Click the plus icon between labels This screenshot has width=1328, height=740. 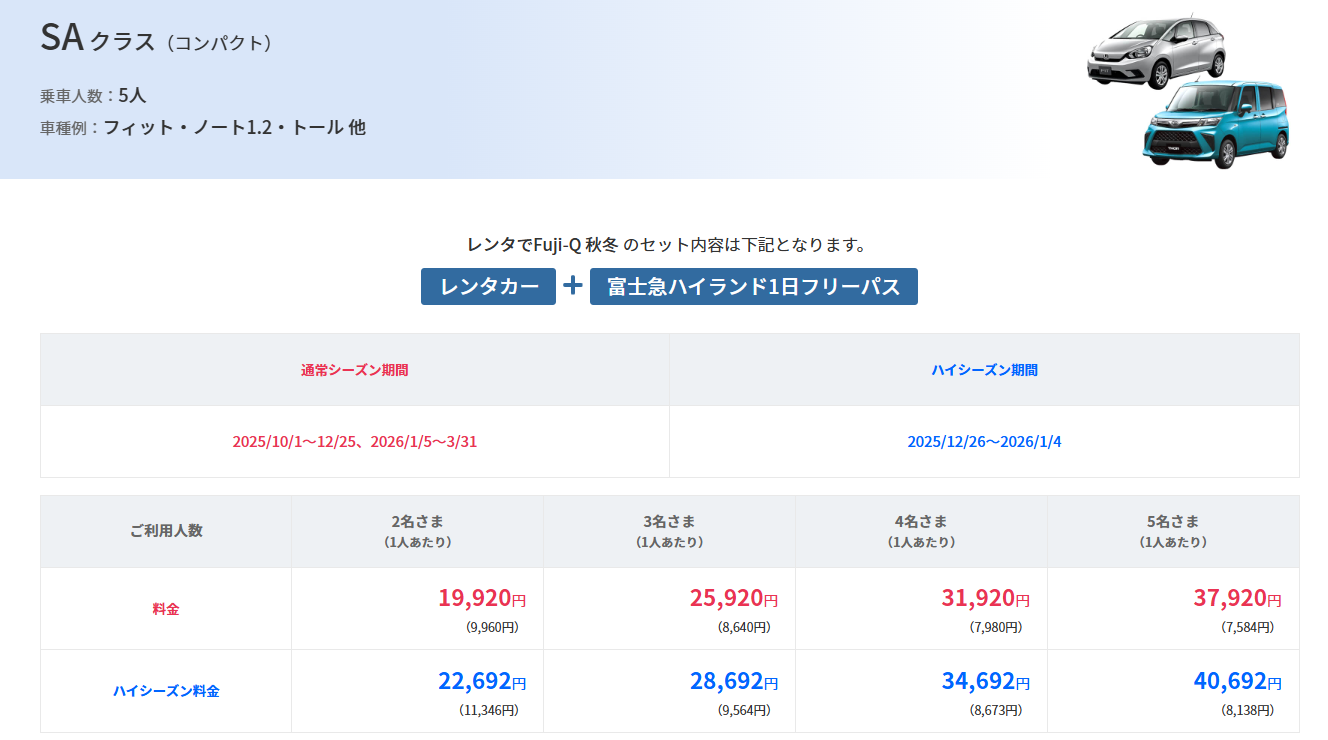[x=573, y=286]
